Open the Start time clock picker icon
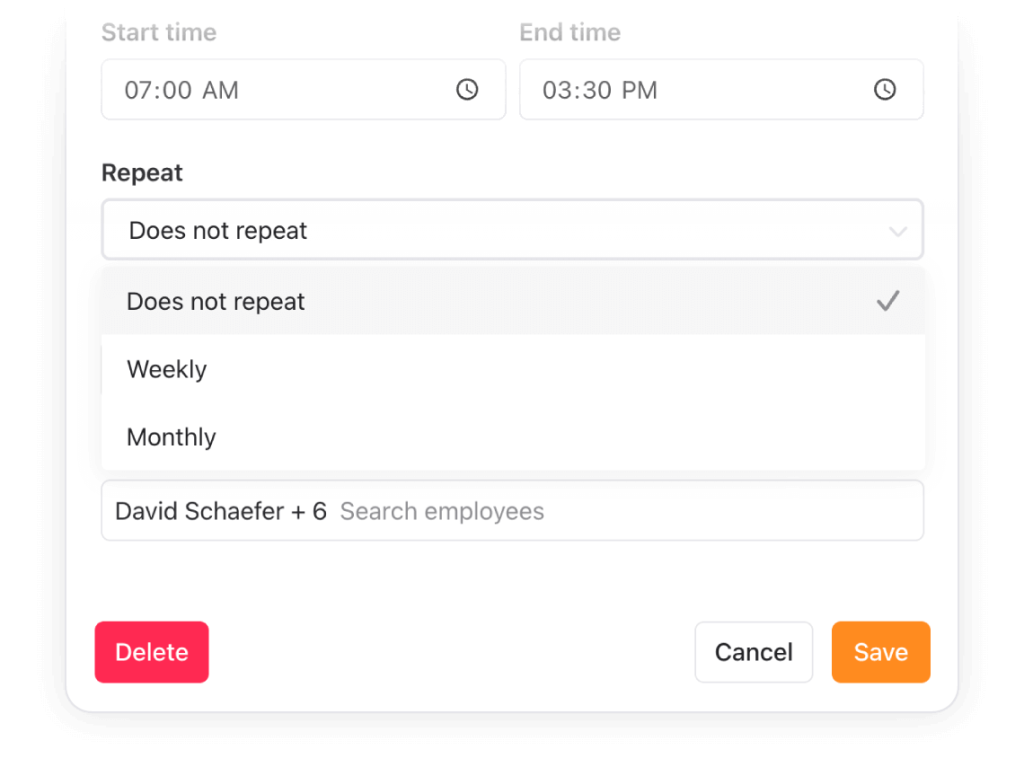The height and width of the screenshot is (767, 1024). pos(467,90)
